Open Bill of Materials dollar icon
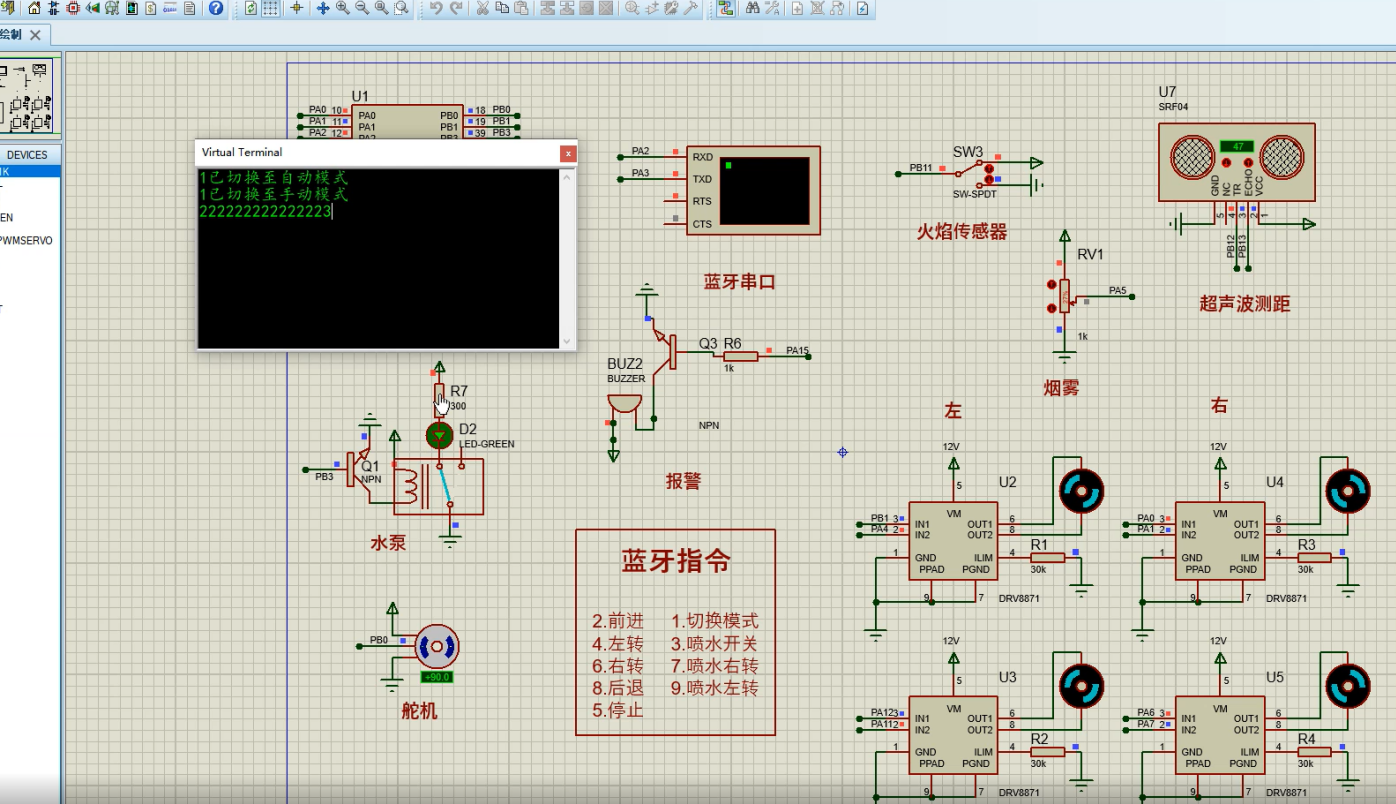 point(151,8)
